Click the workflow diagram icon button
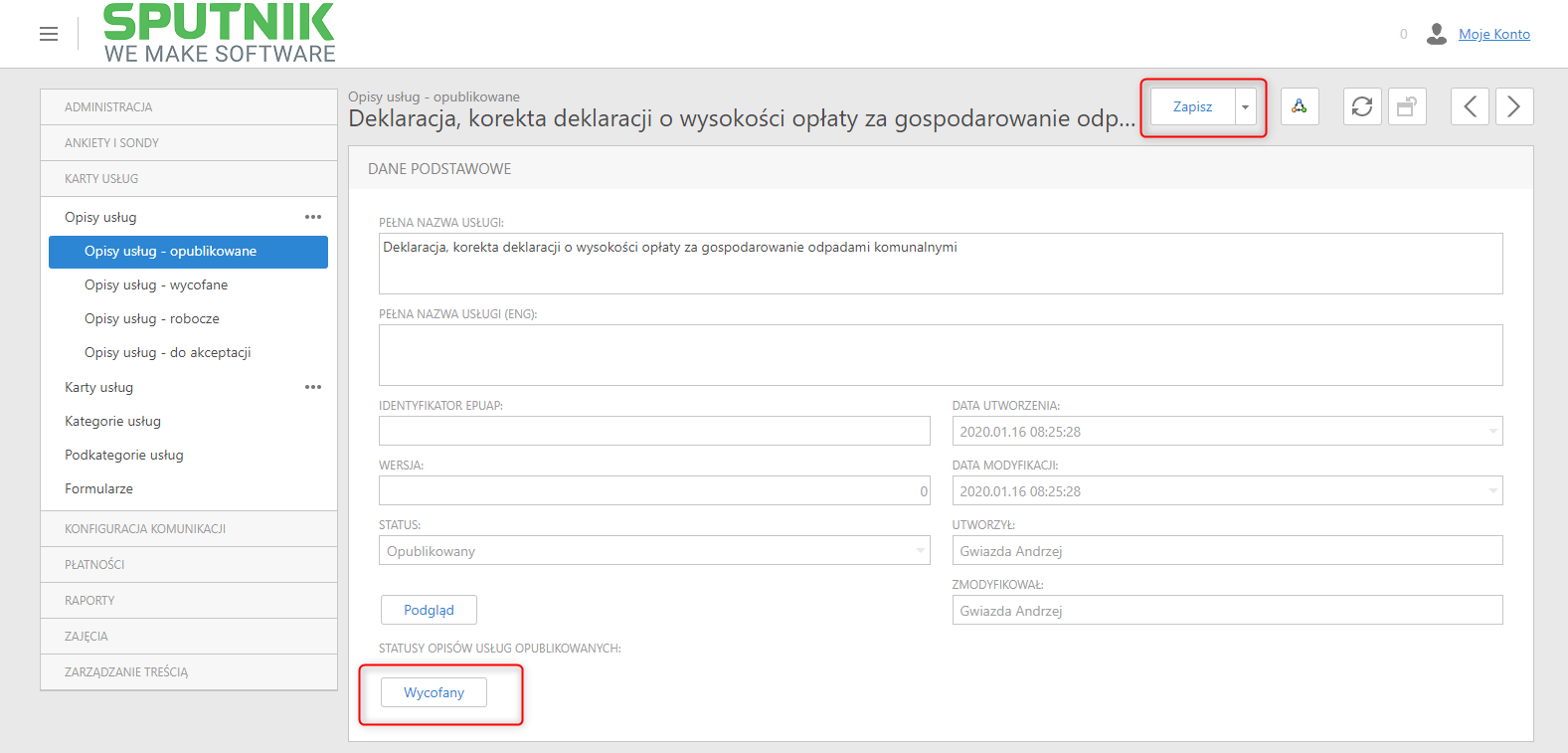 [1300, 106]
